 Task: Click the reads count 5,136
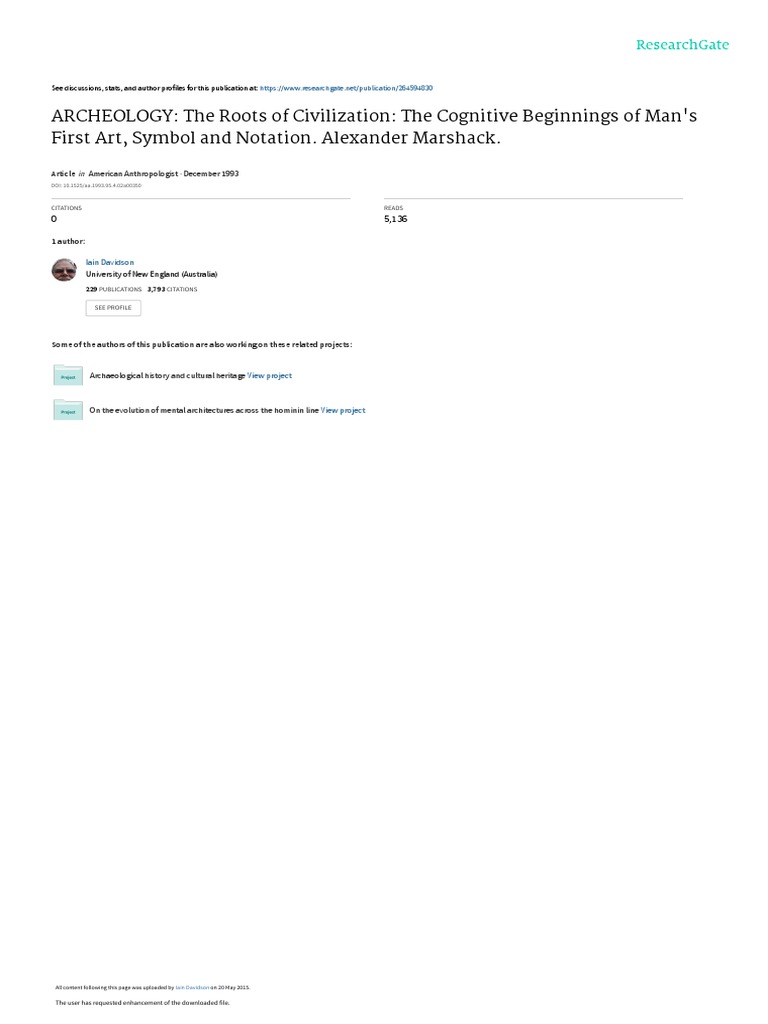pos(396,219)
